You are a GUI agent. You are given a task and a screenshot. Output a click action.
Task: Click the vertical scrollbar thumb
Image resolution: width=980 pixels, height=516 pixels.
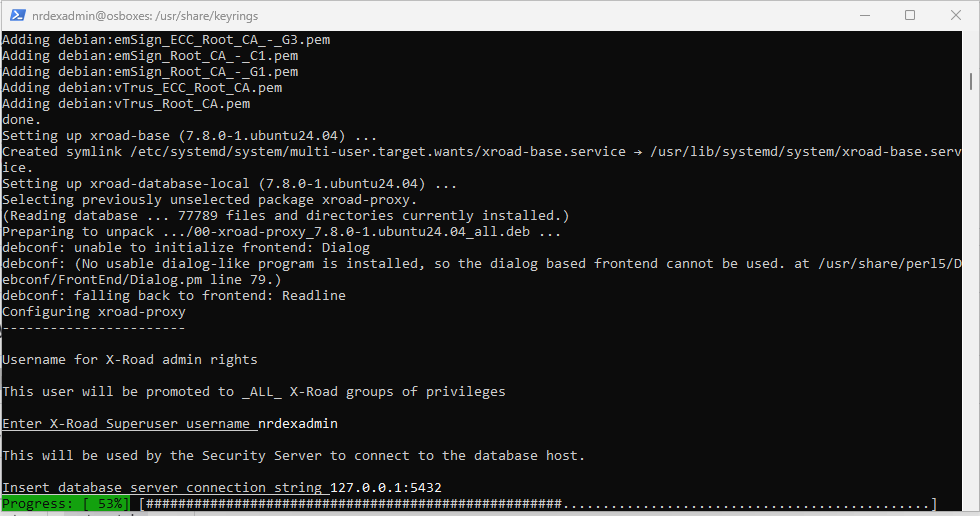(x=971, y=81)
